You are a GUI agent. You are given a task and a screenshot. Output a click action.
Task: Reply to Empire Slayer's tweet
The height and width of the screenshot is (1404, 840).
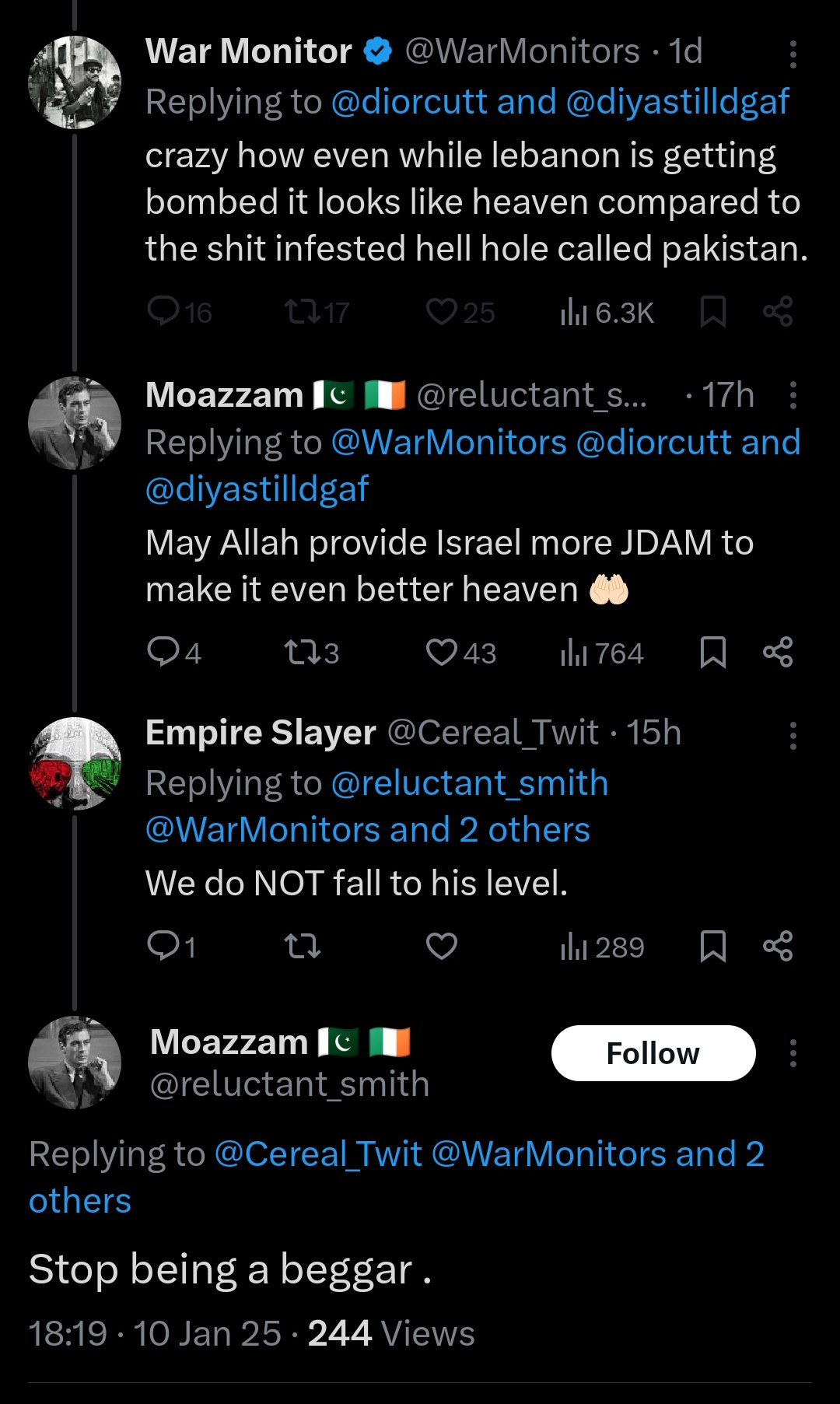pos(163,947)
